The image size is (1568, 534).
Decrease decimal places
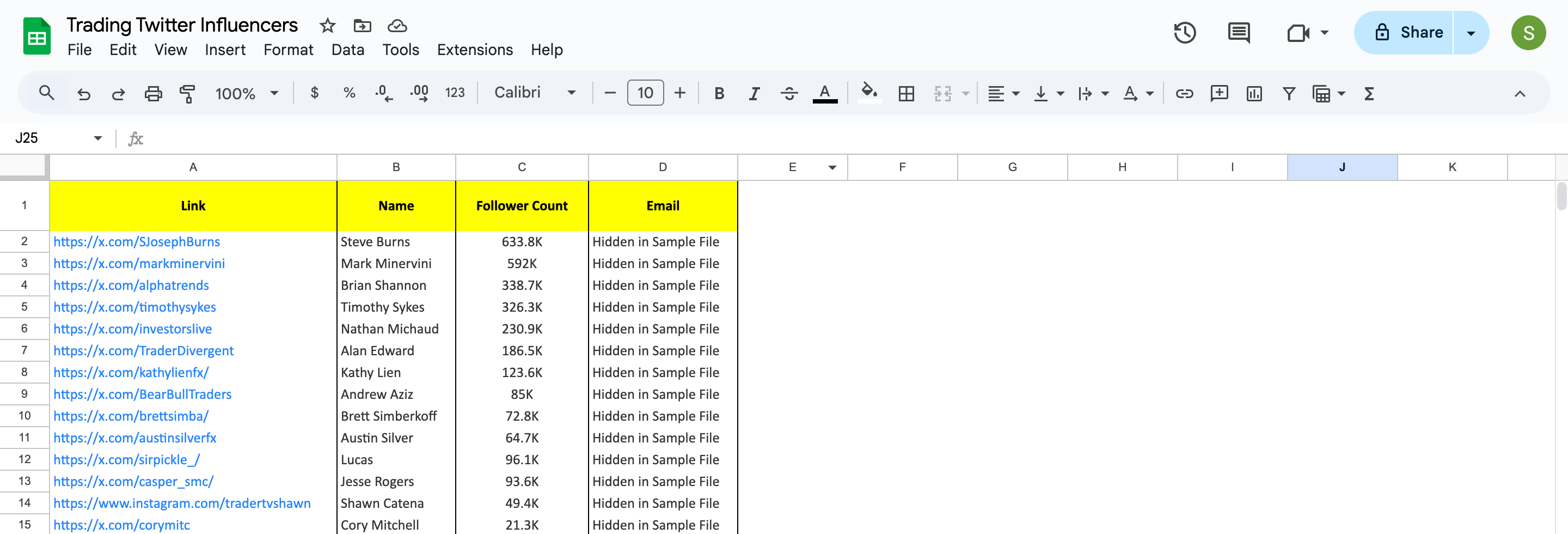point(383,93)
